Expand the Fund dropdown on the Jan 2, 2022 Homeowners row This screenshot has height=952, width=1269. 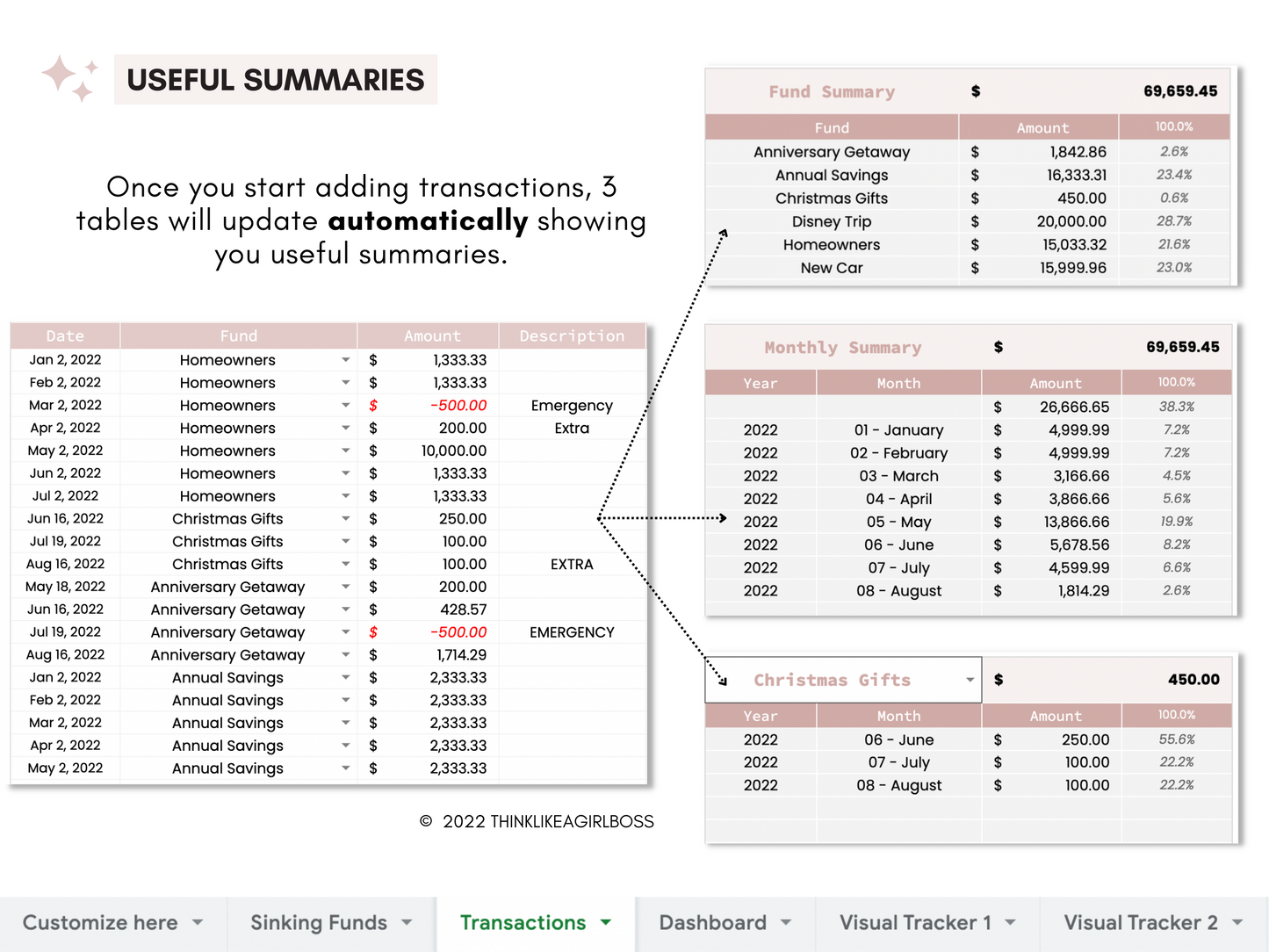[x=346, y=359]
